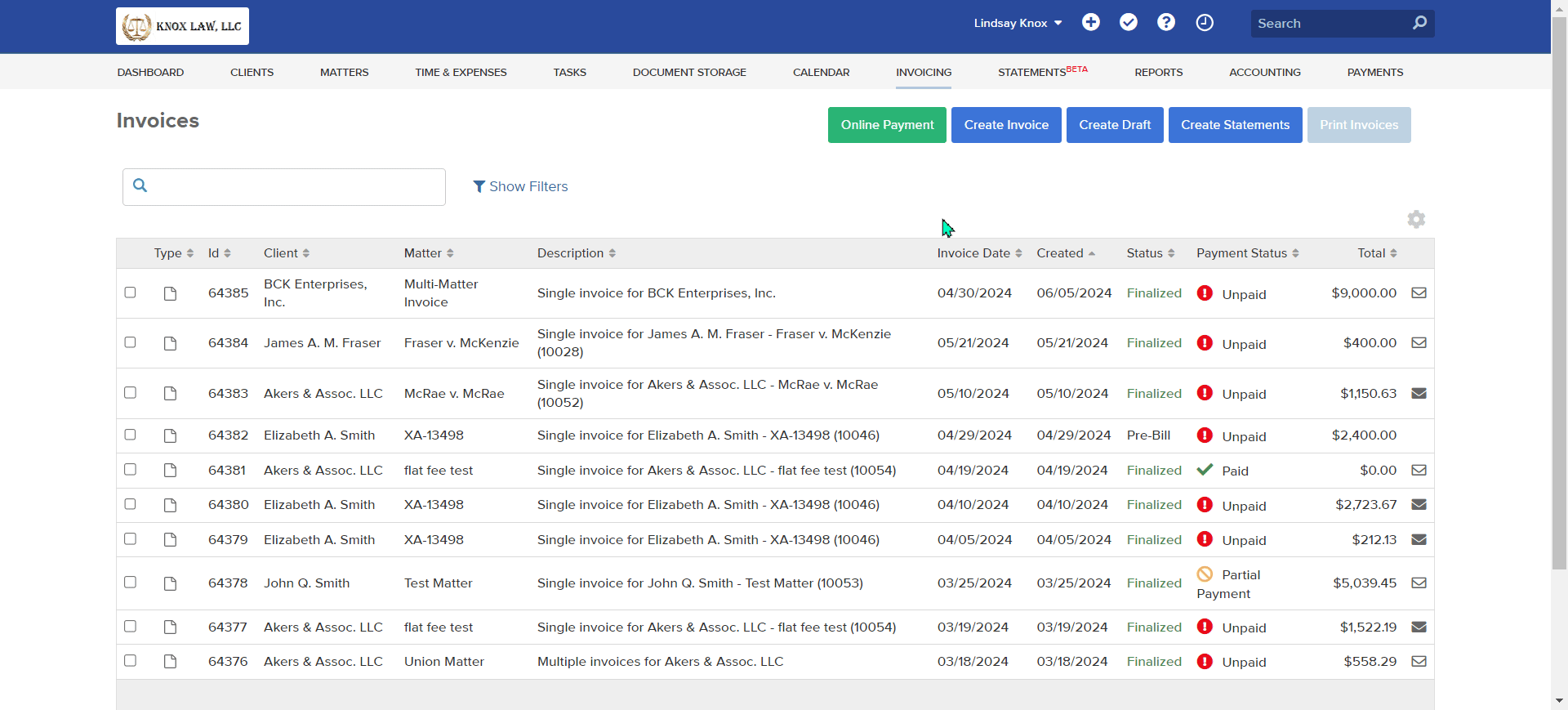This screenshot has width=1568, height=710.
Task: Open document icon for invoice 64376
Action: (170, 662)
